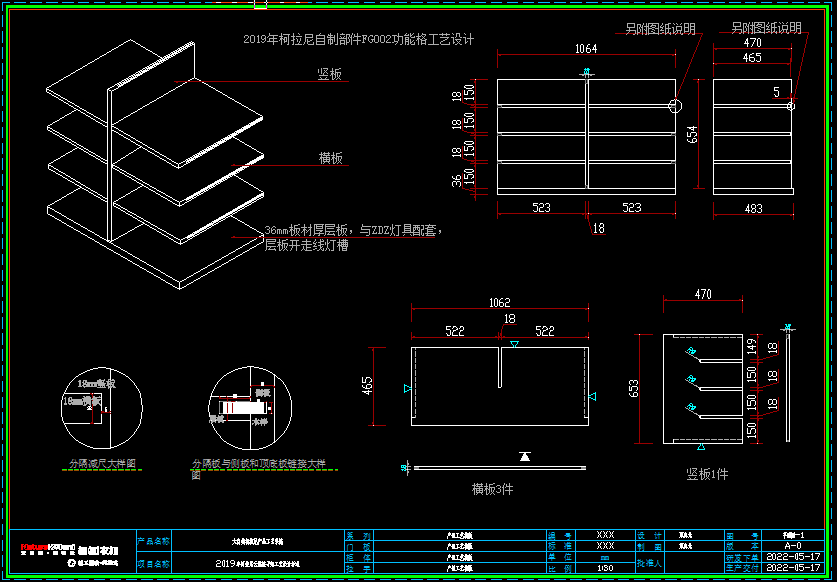
Task: Click the 竖板1件 caption
Action: (707, 473)
